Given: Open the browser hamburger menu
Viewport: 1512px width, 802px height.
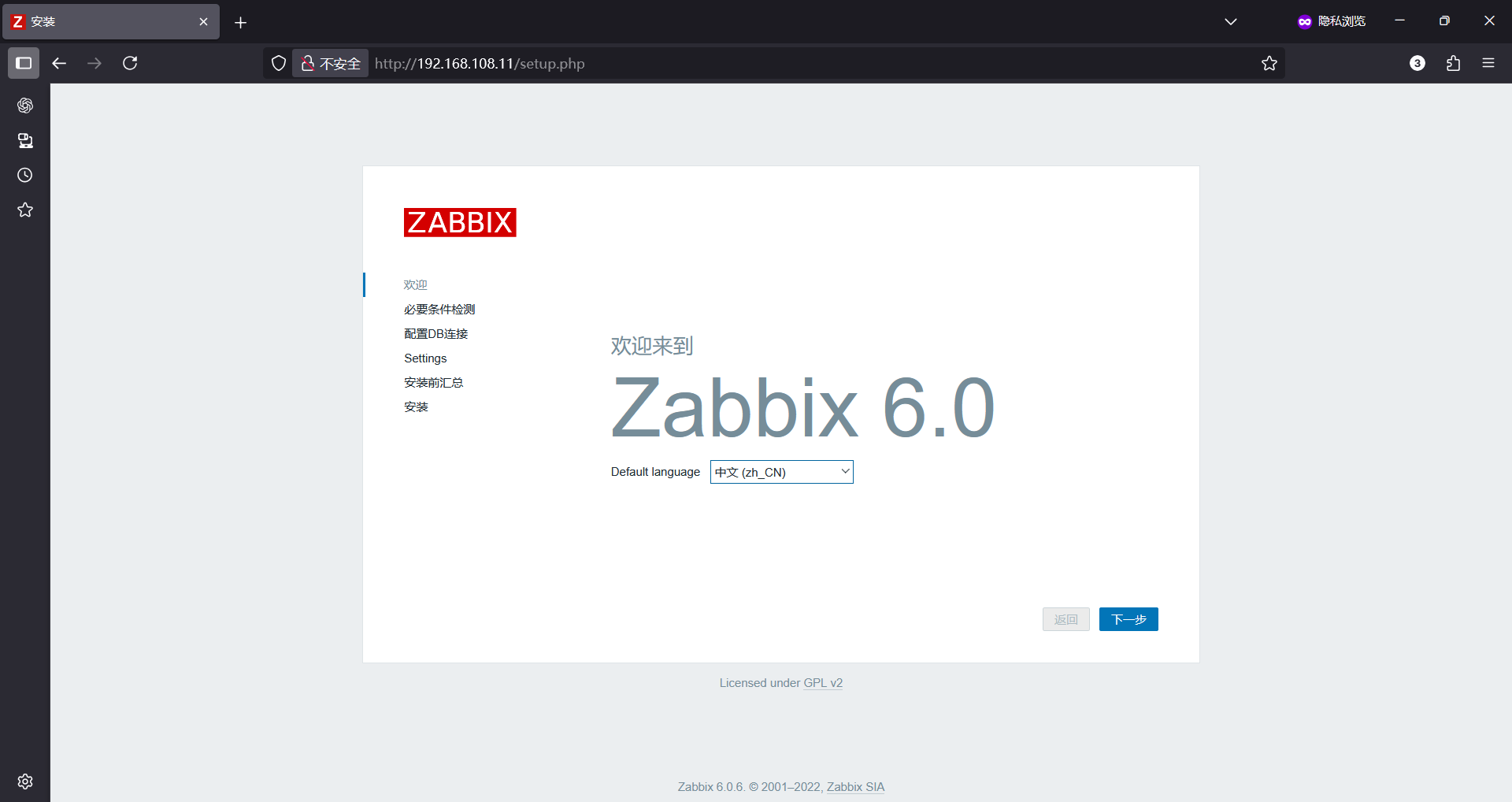Looking at the screenshot, I should click(x=1488, y=63).
